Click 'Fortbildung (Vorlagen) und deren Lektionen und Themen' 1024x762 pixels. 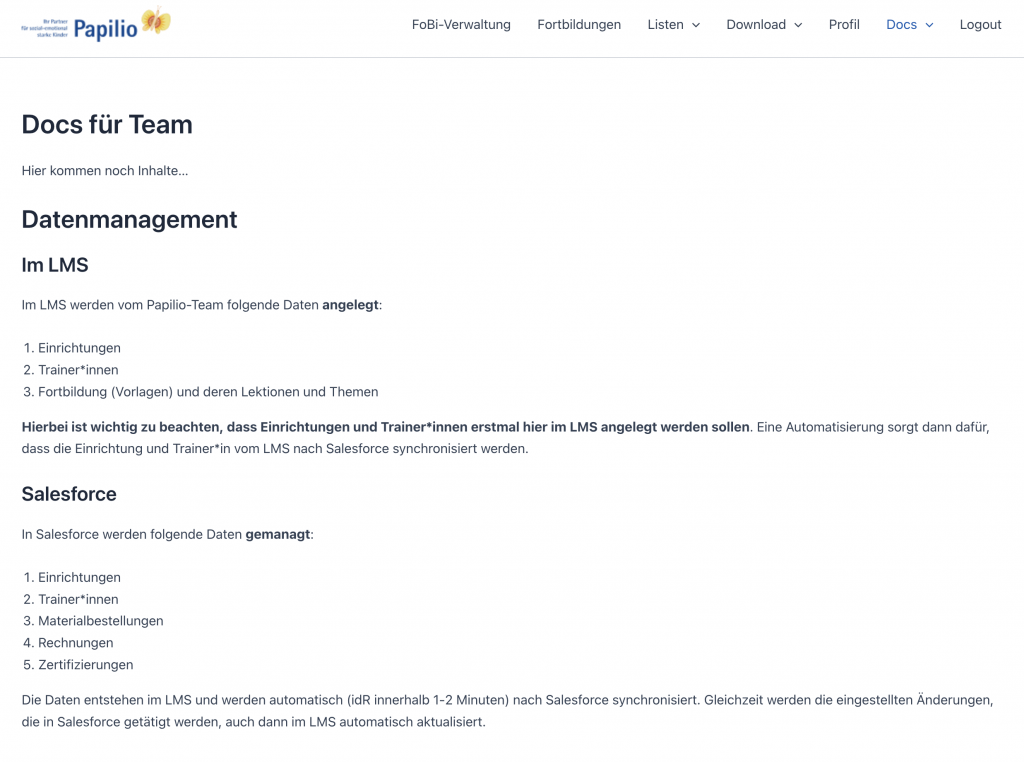point(208,392)
